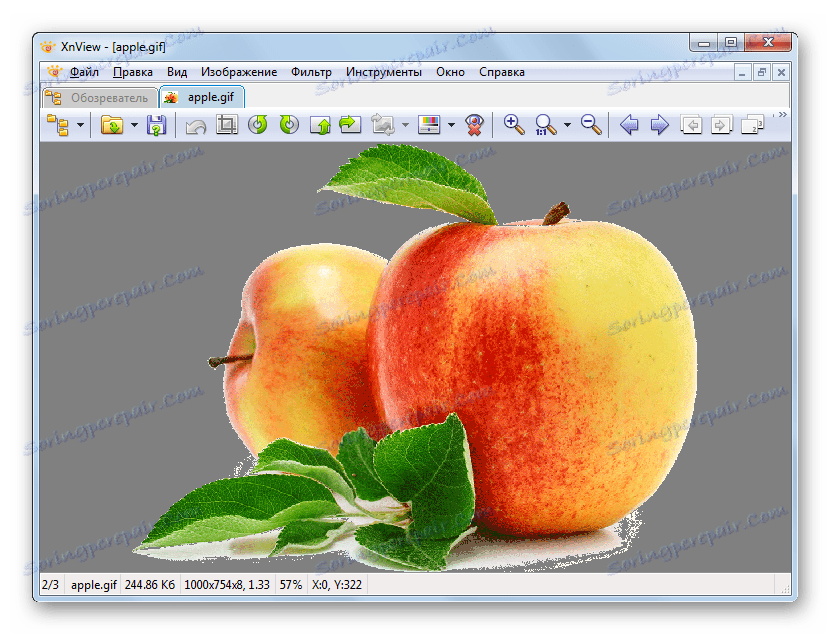Click the displayed apple image
The height and width of the screenshot is (635, 831).
coord(416,358)
